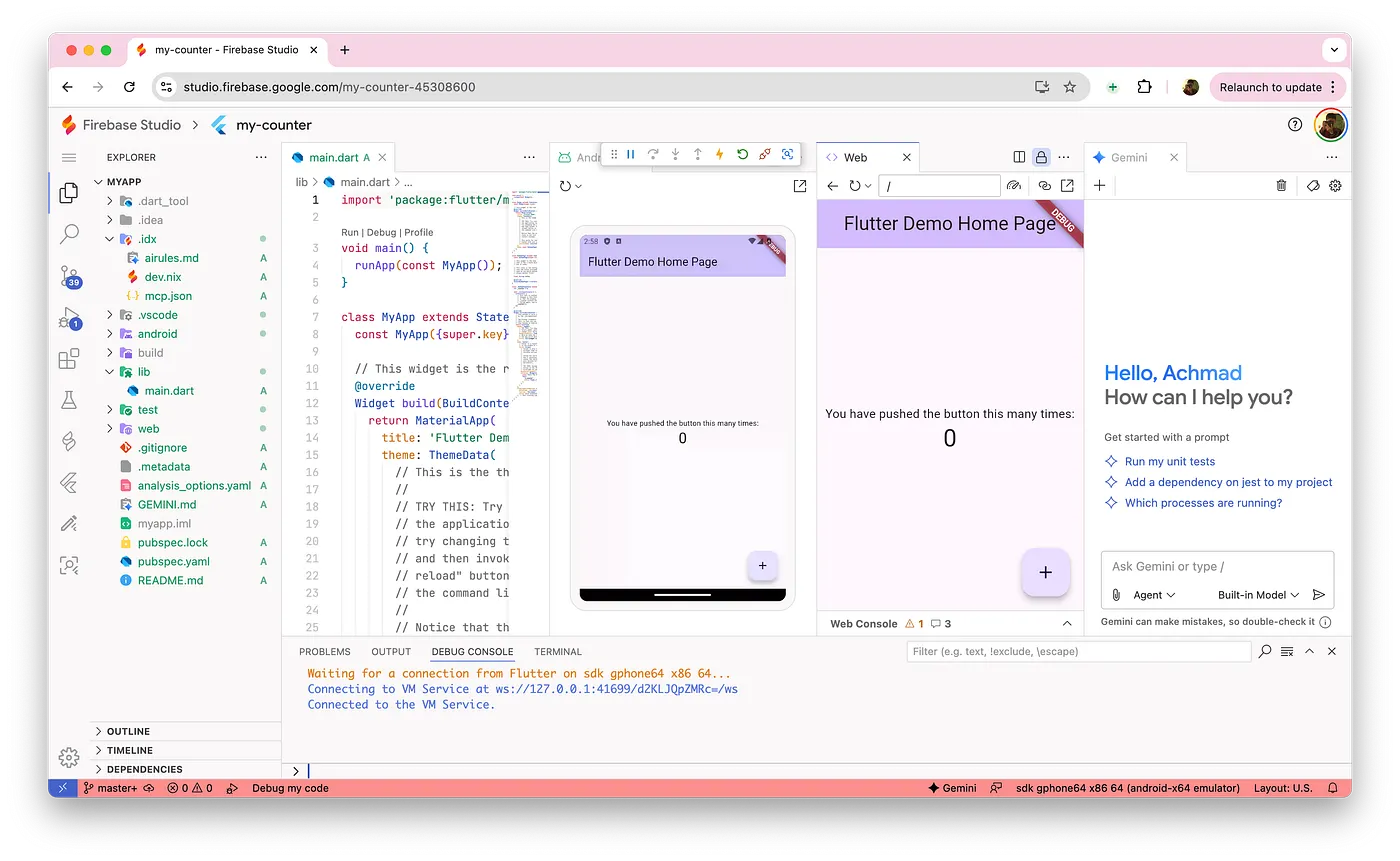This screenshot has width=1400, height=861.
Task: Open README.md file in explorer
Action: pos(170,580)
